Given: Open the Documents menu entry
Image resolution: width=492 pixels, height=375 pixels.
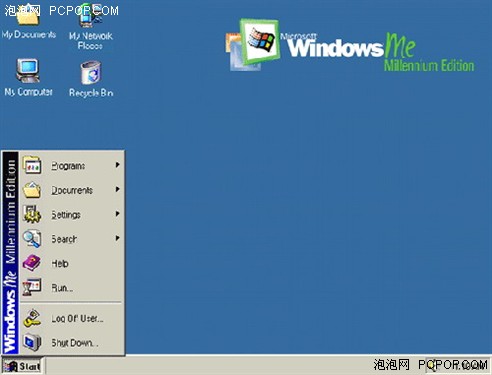Looking at the screenshot, I should click(72, 190).
